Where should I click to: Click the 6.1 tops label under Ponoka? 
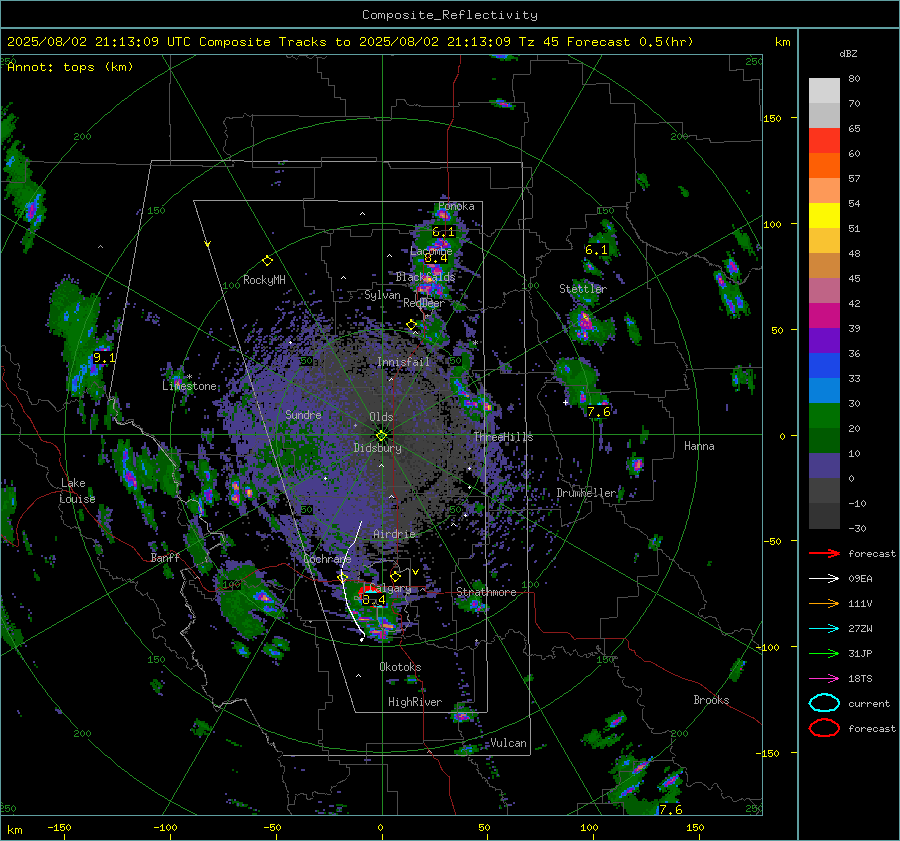point(443,232)
